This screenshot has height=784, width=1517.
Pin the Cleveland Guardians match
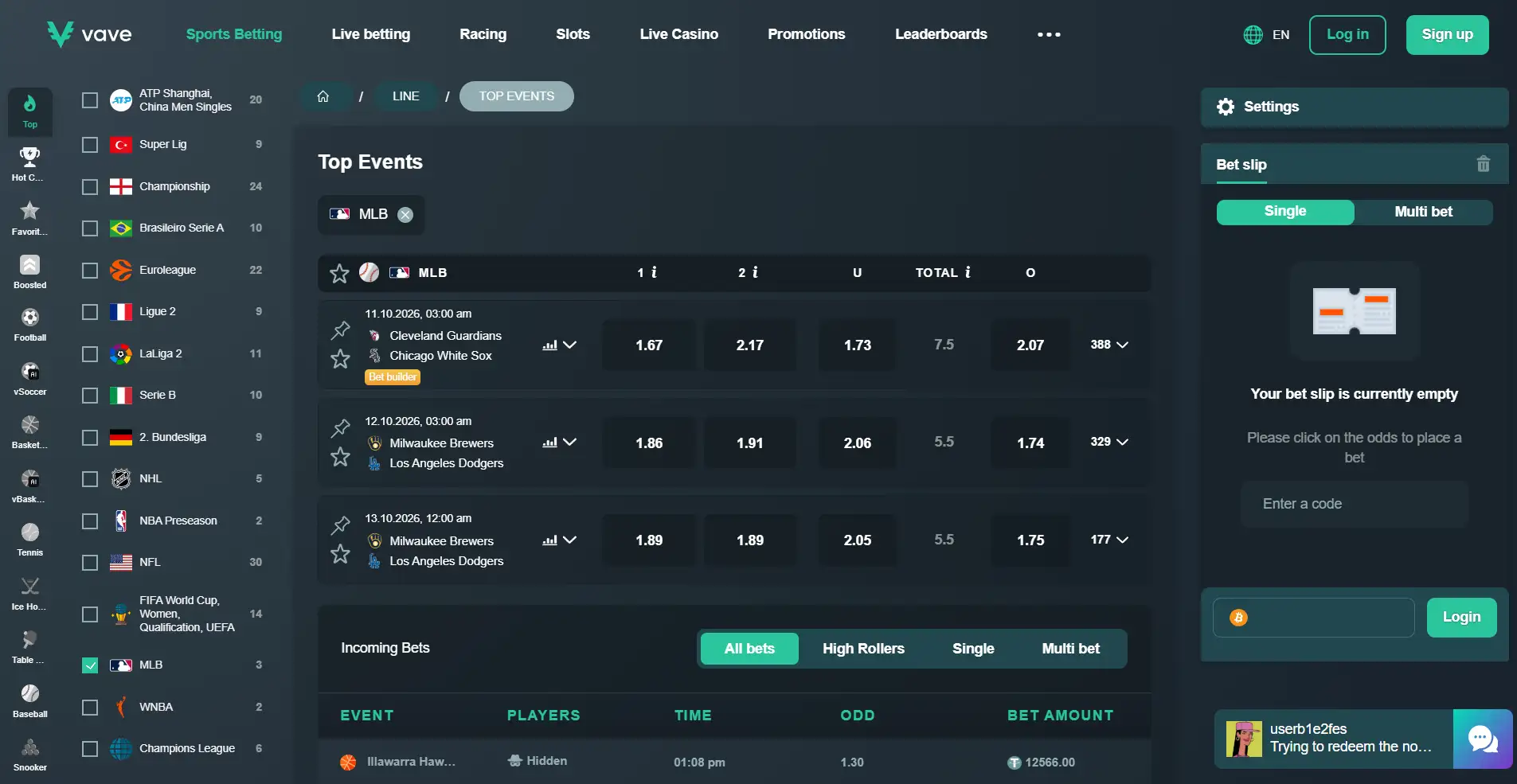pos(341,330)
